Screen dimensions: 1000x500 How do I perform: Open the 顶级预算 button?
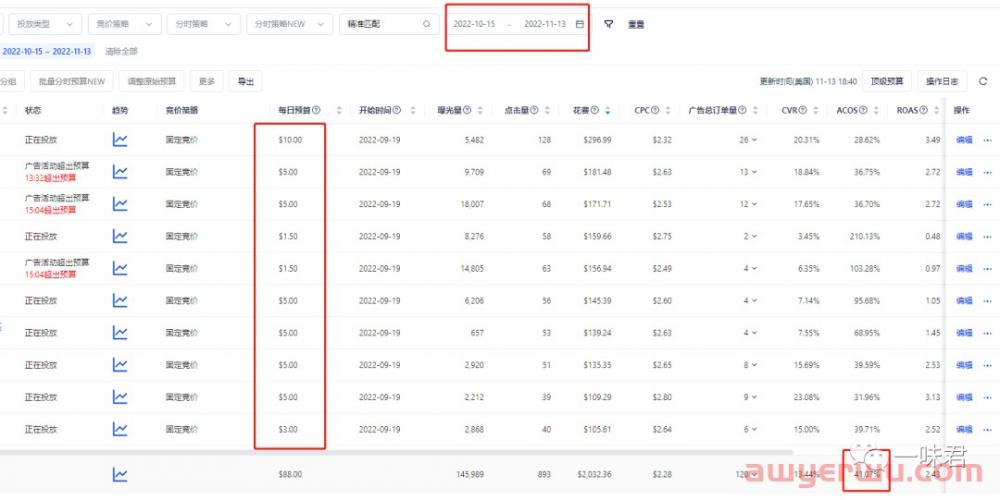[x=887, y=82]
